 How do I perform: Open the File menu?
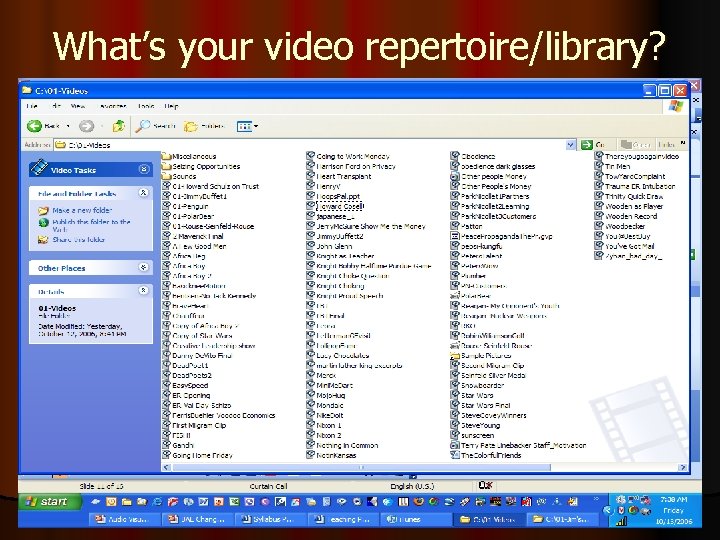coord(32,106)
